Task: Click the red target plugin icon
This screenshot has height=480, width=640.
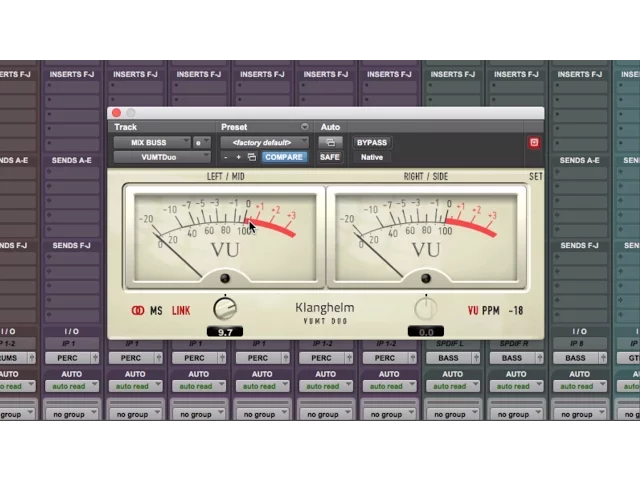Action: (534, 142)
